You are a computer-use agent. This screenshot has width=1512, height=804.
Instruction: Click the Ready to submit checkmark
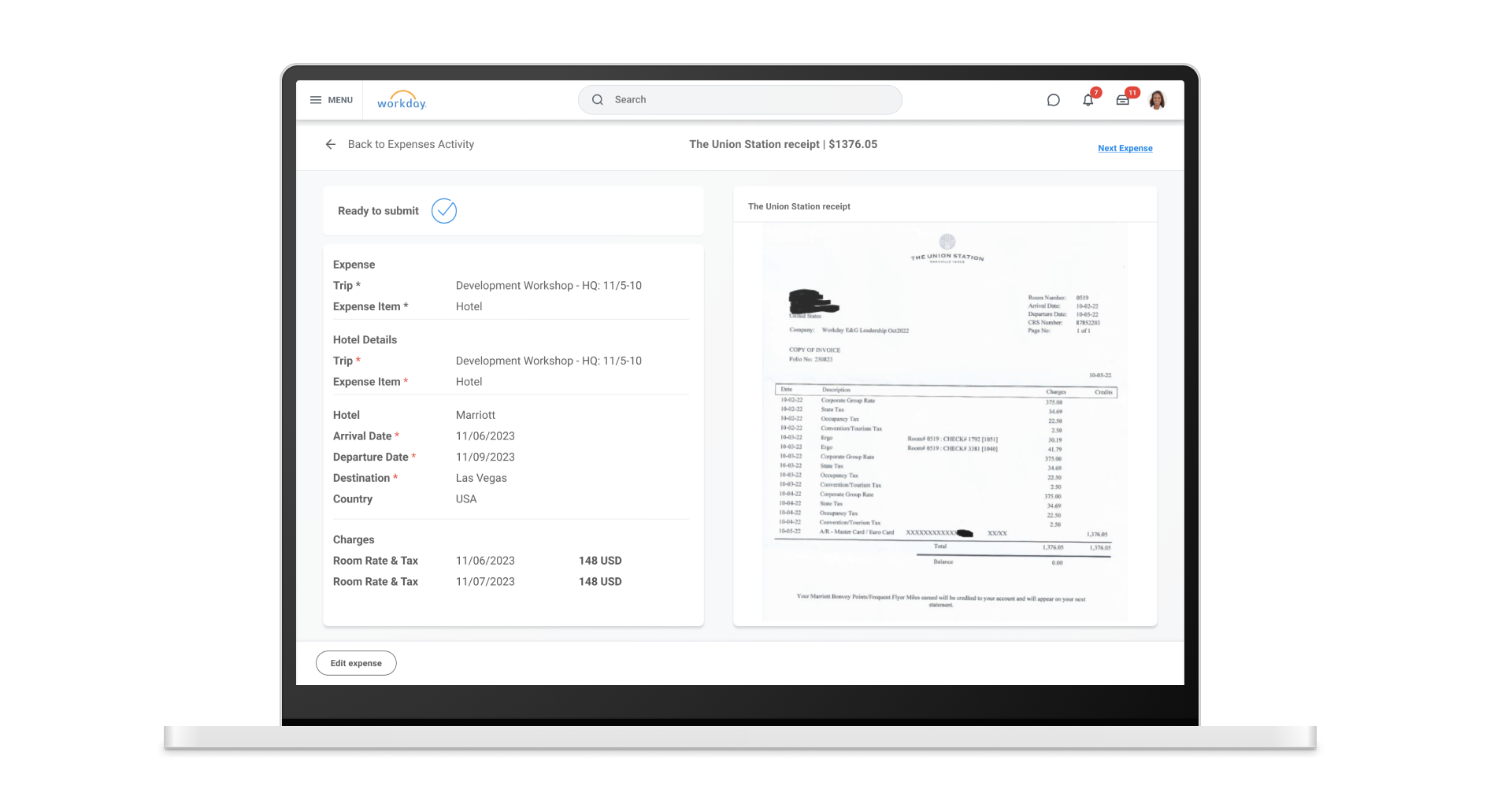[444, 211]
